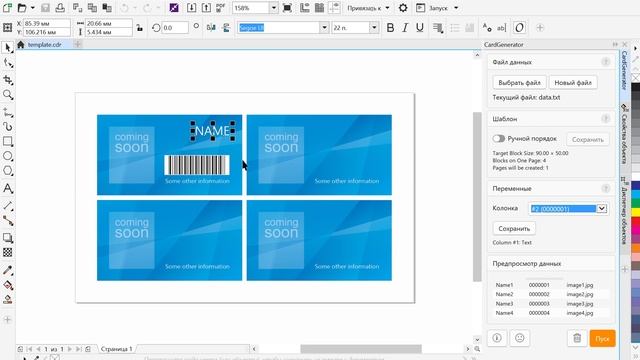Pick the red color swatch in palette

[636, 220]
